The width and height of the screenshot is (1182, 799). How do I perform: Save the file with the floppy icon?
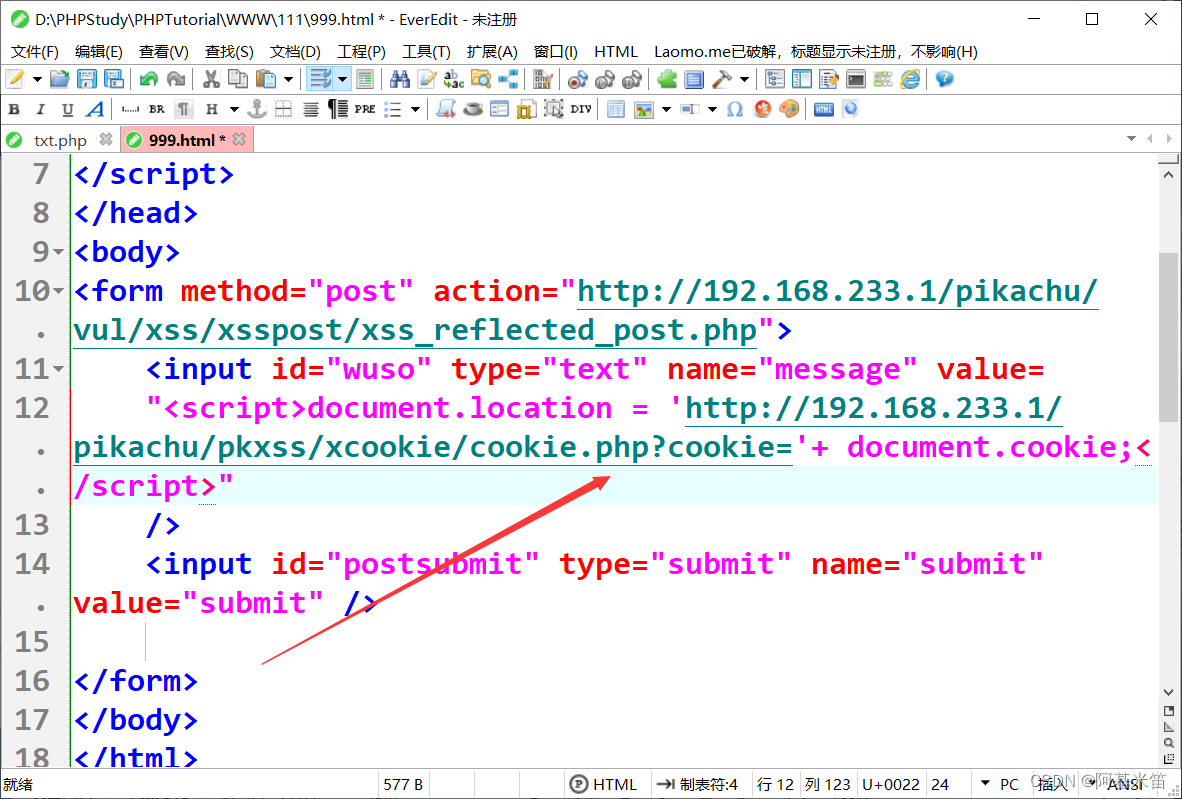click(87, 79)
